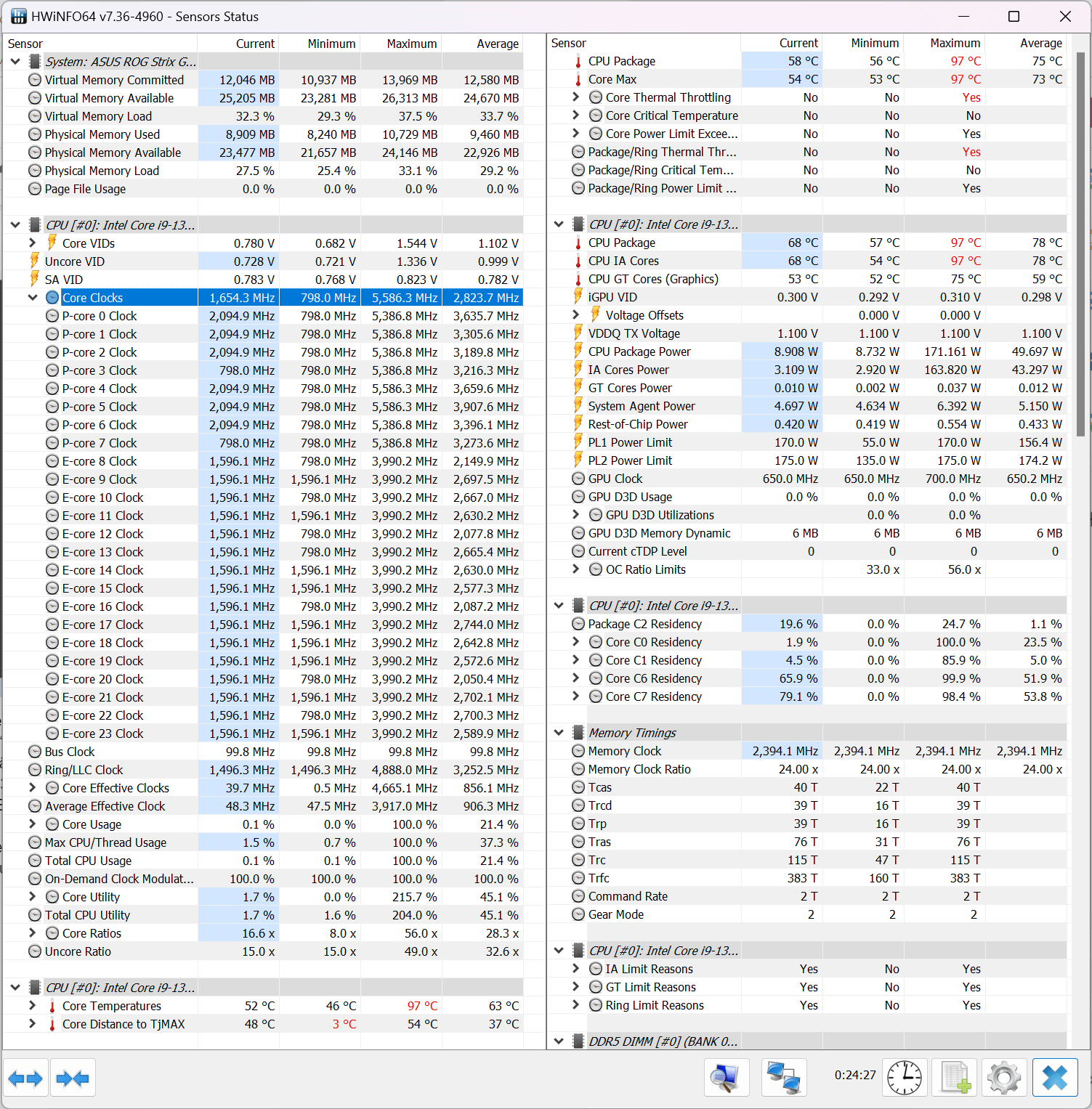The width and height of the screenshot is (1092, 1109).
Task: Click the lightning icon beside SA VID
Action: pos(34,279)
